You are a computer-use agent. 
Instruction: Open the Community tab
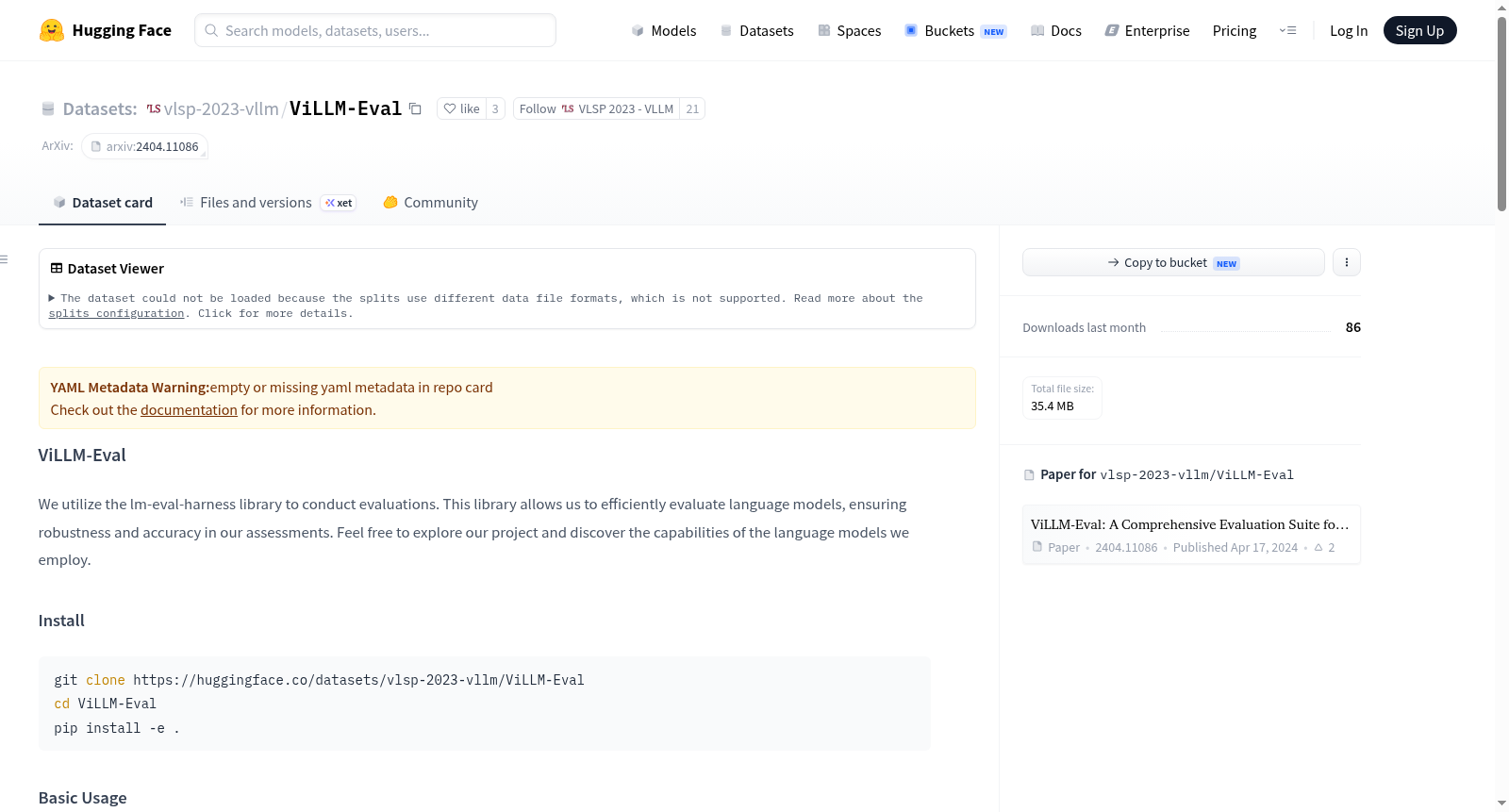click(431, 202)
